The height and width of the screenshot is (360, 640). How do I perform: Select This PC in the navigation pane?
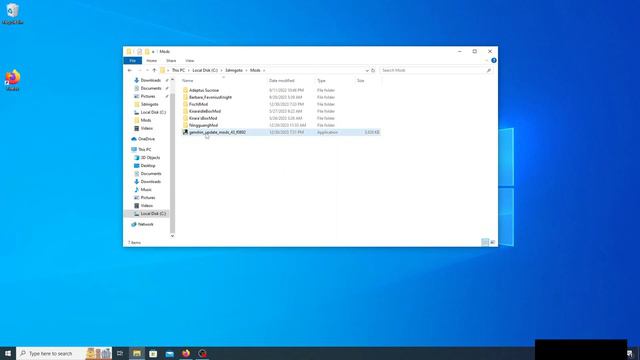tap(144, 150)
